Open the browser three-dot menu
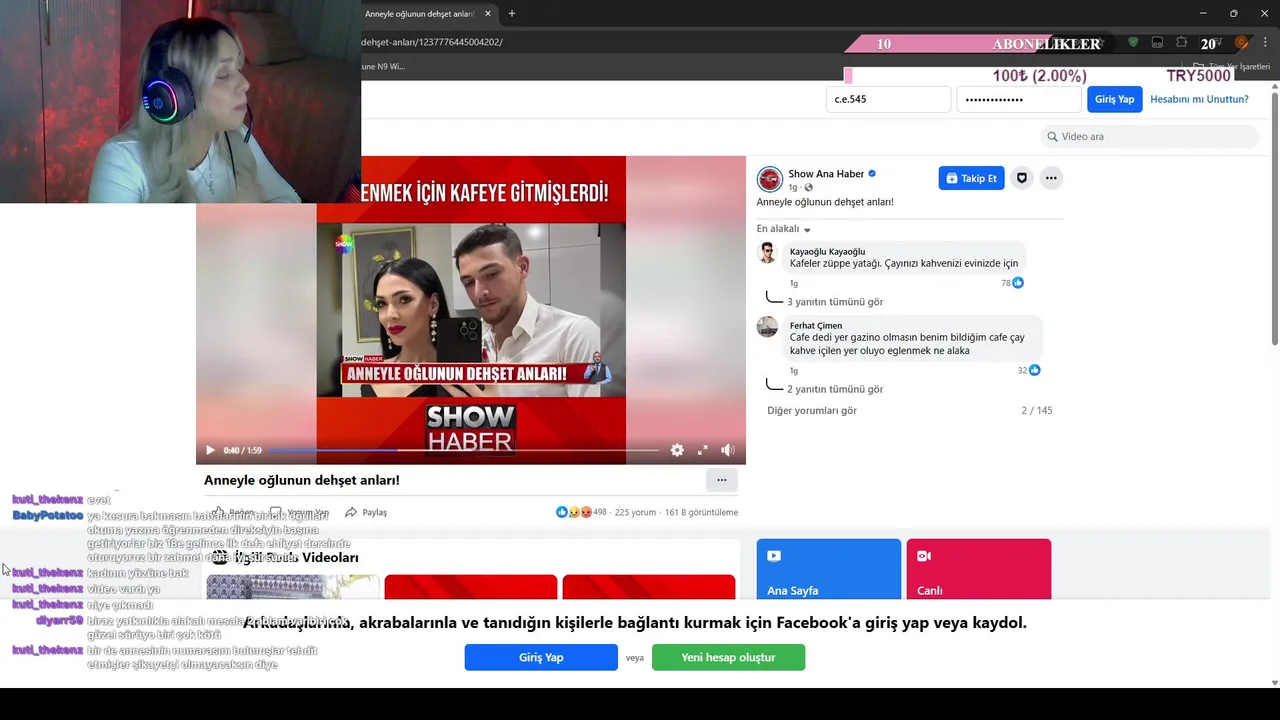The image size is (1280, 720). (x=1265, y=42)
